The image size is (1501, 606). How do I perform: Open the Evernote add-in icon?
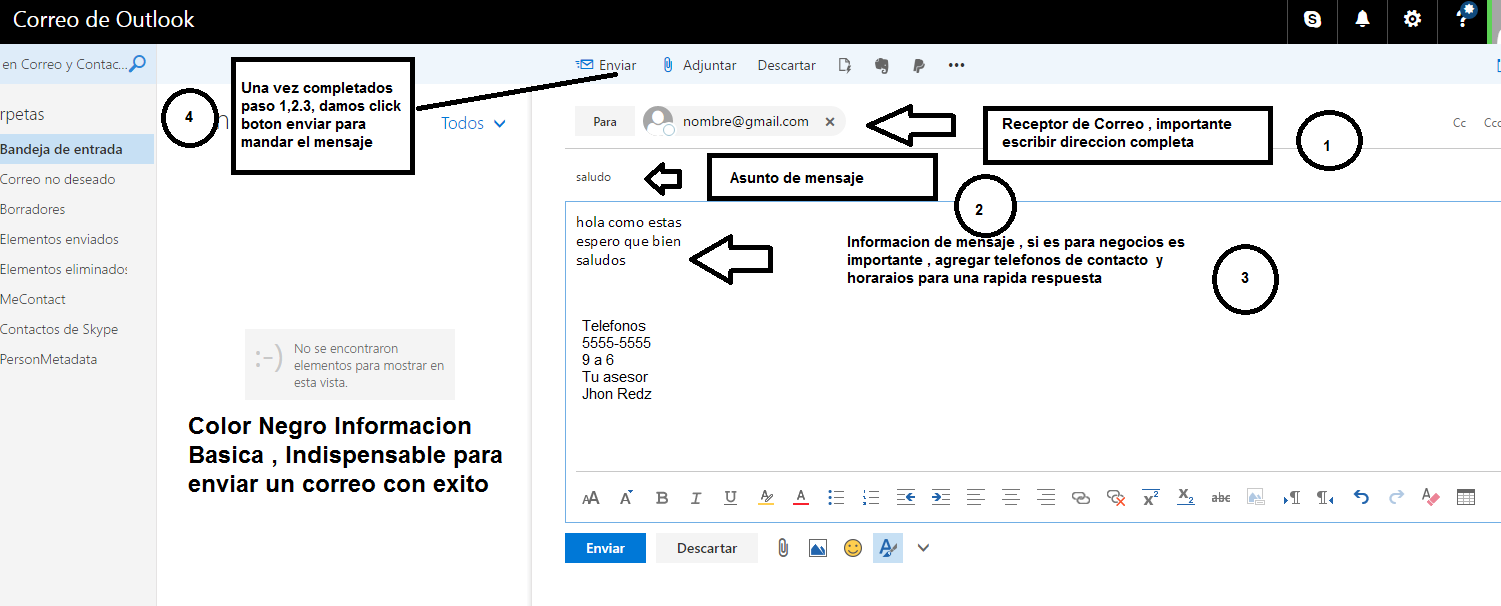tap(881, 65)
